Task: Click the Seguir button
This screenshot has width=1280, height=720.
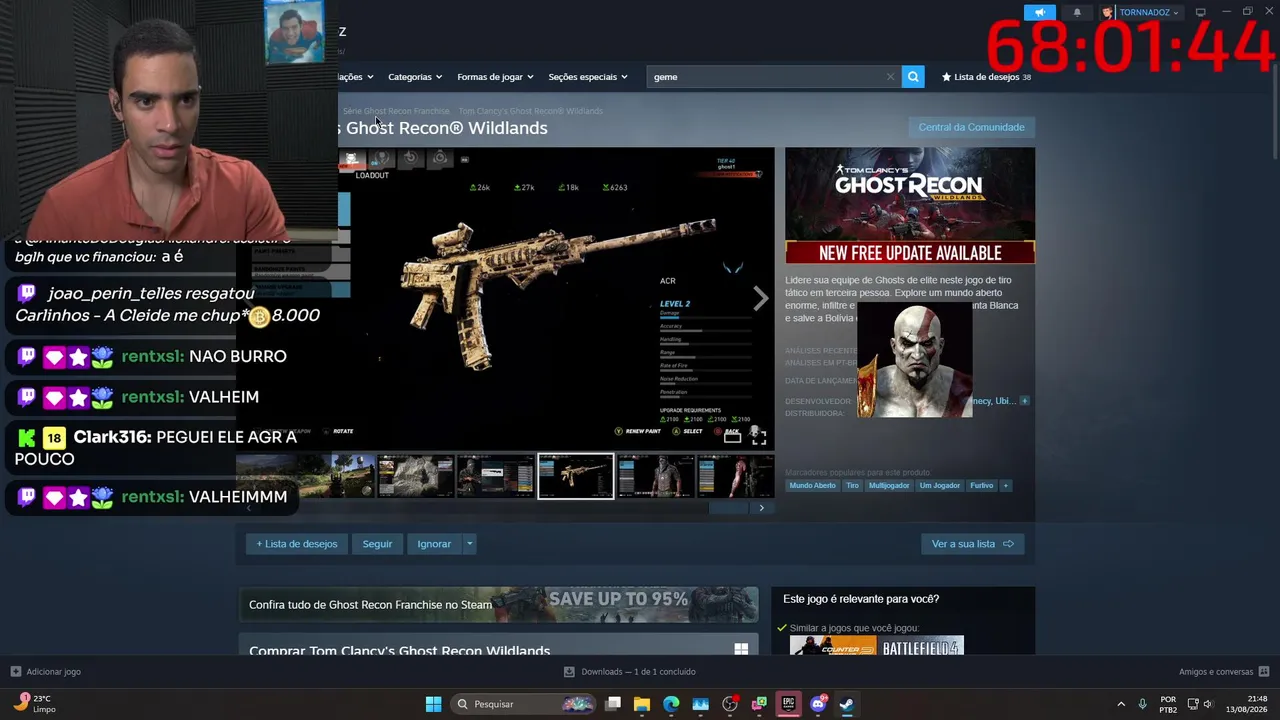Action: coord(377,544)
